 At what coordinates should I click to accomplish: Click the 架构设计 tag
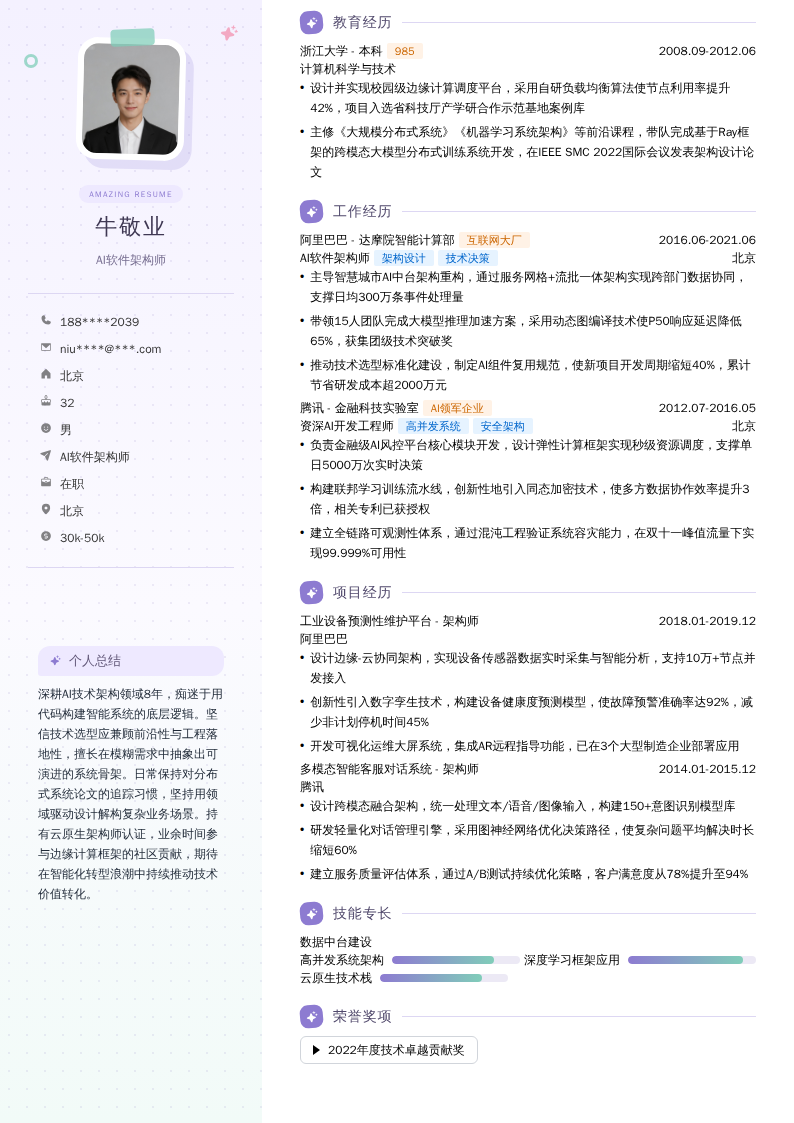[404, 259]
